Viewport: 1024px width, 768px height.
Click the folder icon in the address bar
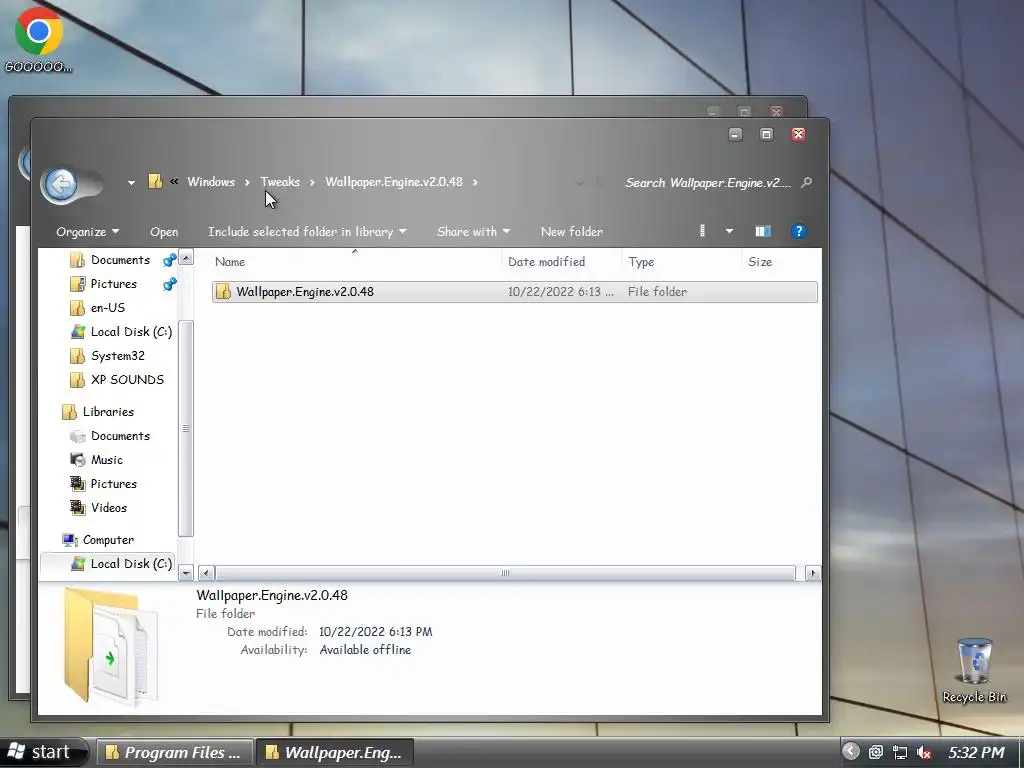tap(155, 182)
